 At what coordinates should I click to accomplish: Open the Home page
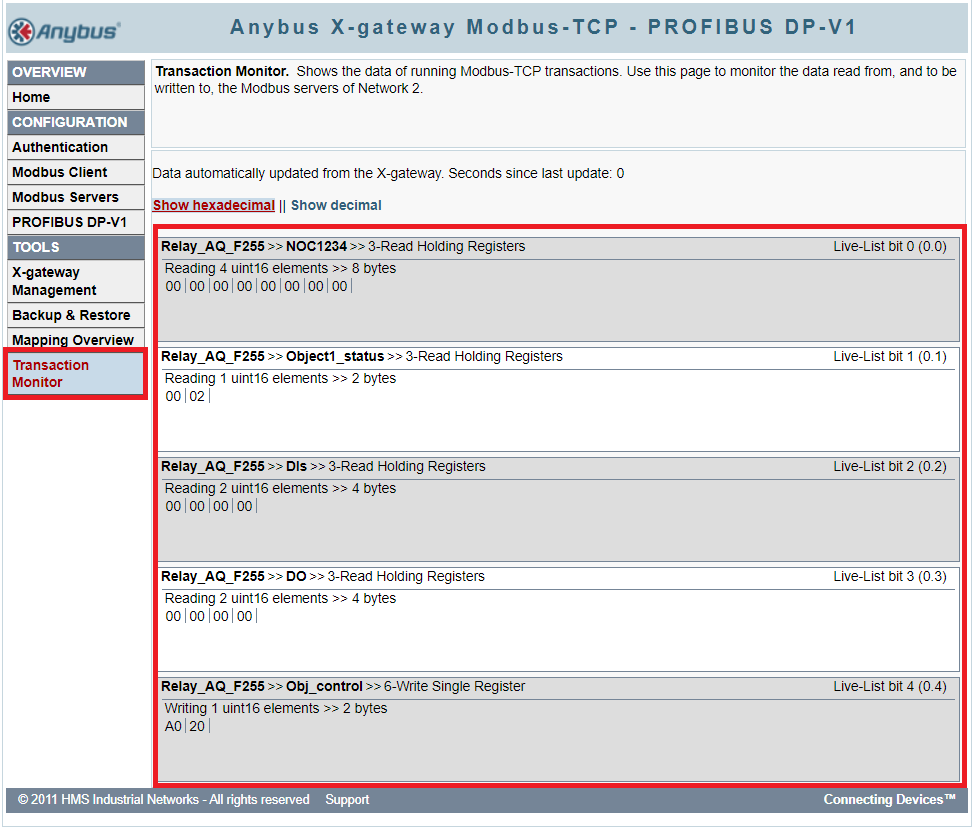pyautogui.click(x=75, y=97)
